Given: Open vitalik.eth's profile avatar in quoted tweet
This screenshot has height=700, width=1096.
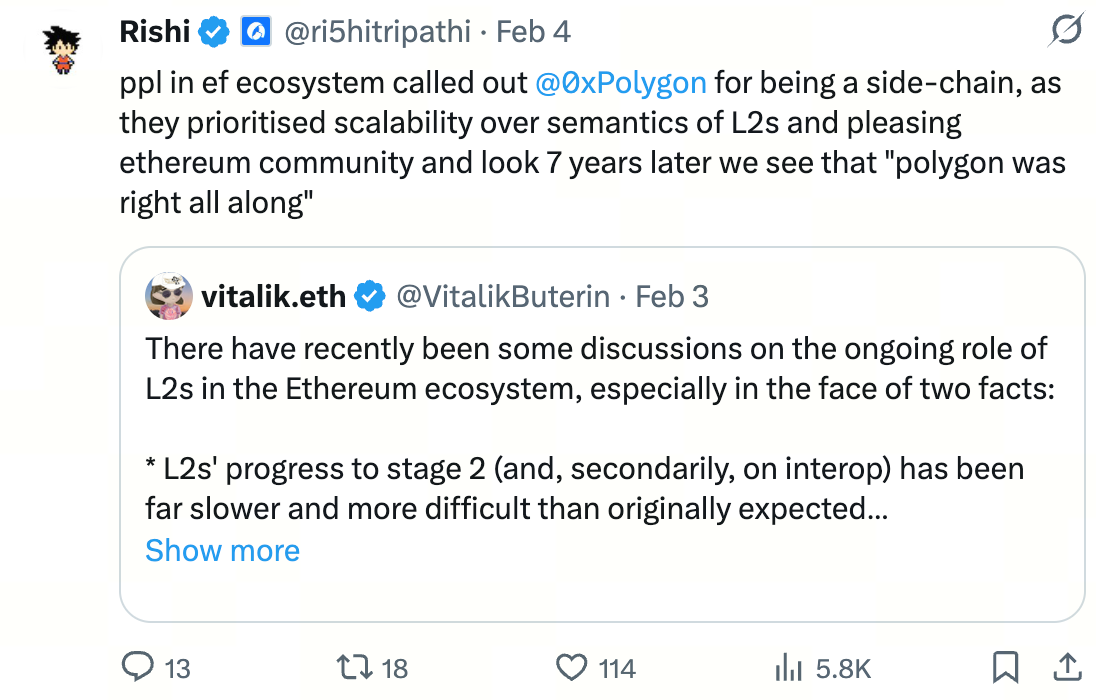Looking at the screenshot, I should click(170, 297).
